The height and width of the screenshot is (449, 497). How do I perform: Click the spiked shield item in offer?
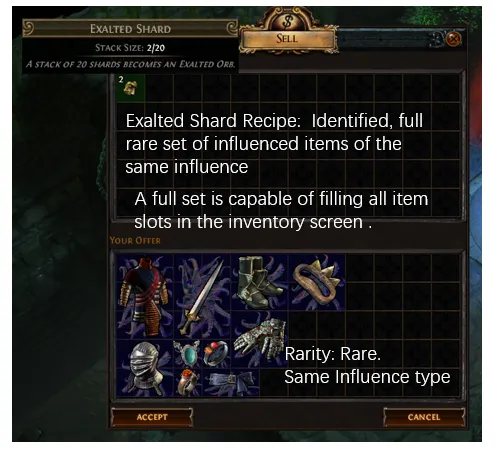[316, 283]
